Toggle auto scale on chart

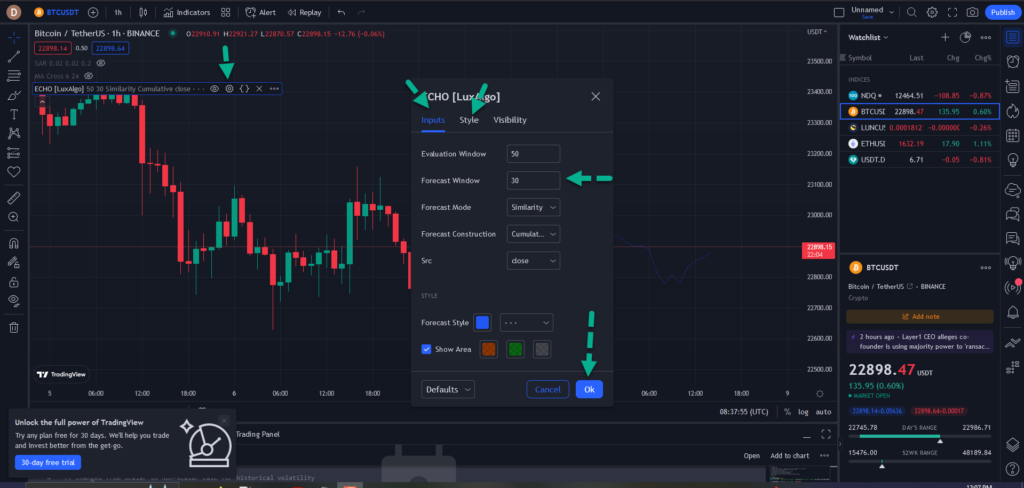coord(824,412)
